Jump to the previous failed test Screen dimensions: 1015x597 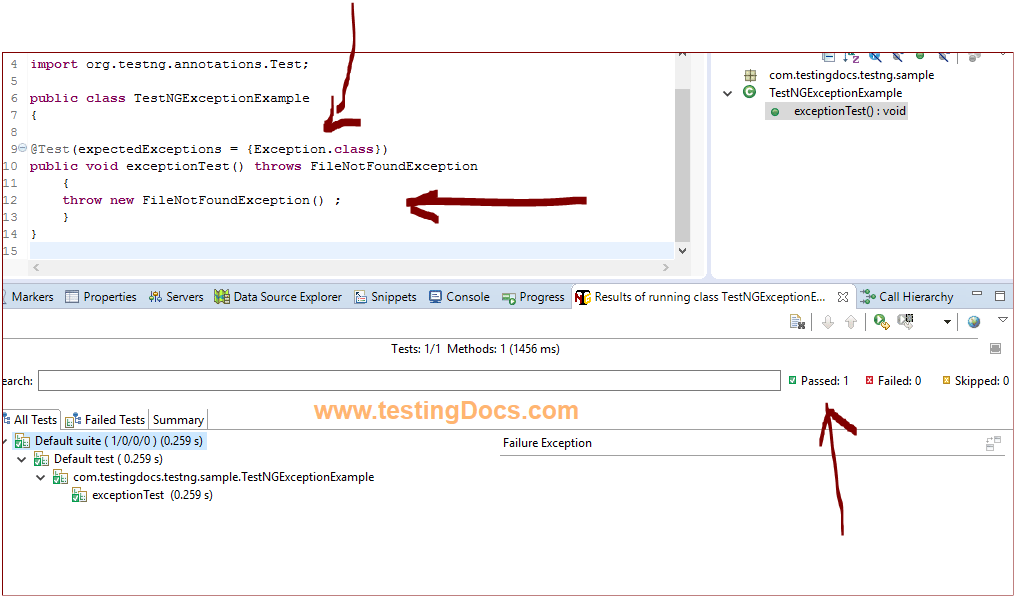pos(852,321)
